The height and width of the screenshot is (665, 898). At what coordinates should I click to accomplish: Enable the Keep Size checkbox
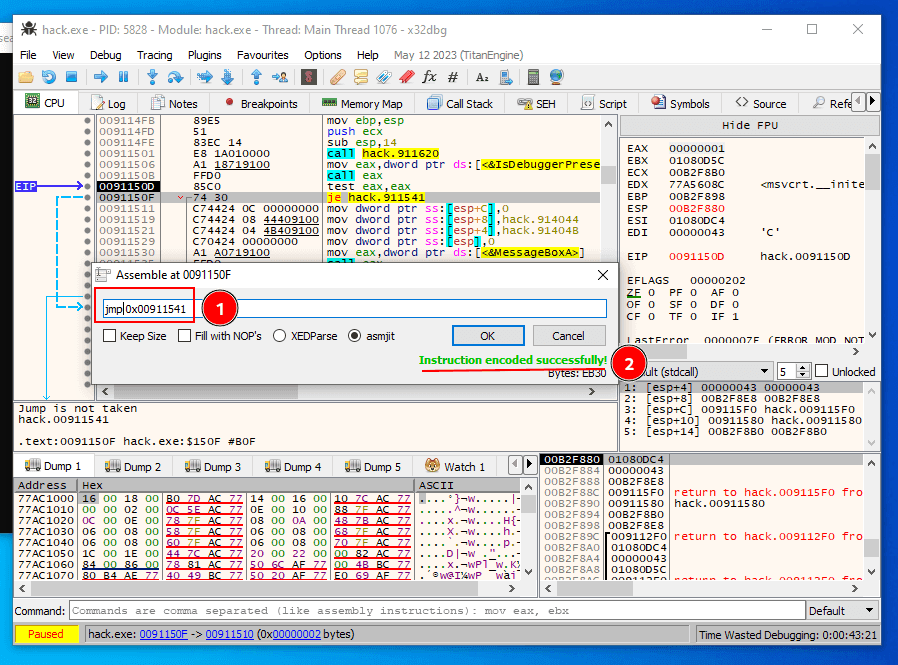(109, 335)
